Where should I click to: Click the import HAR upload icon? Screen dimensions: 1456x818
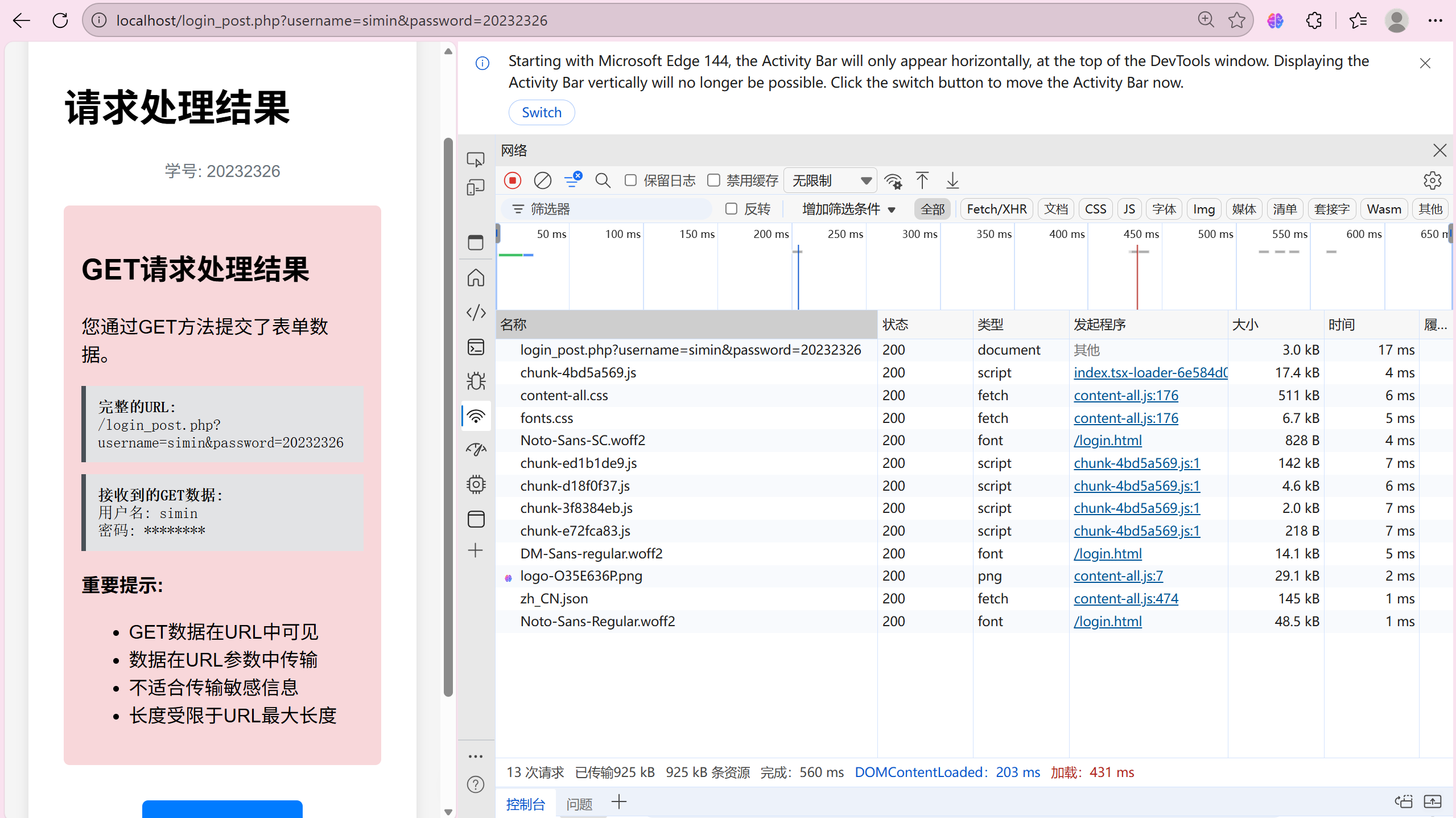922,181
